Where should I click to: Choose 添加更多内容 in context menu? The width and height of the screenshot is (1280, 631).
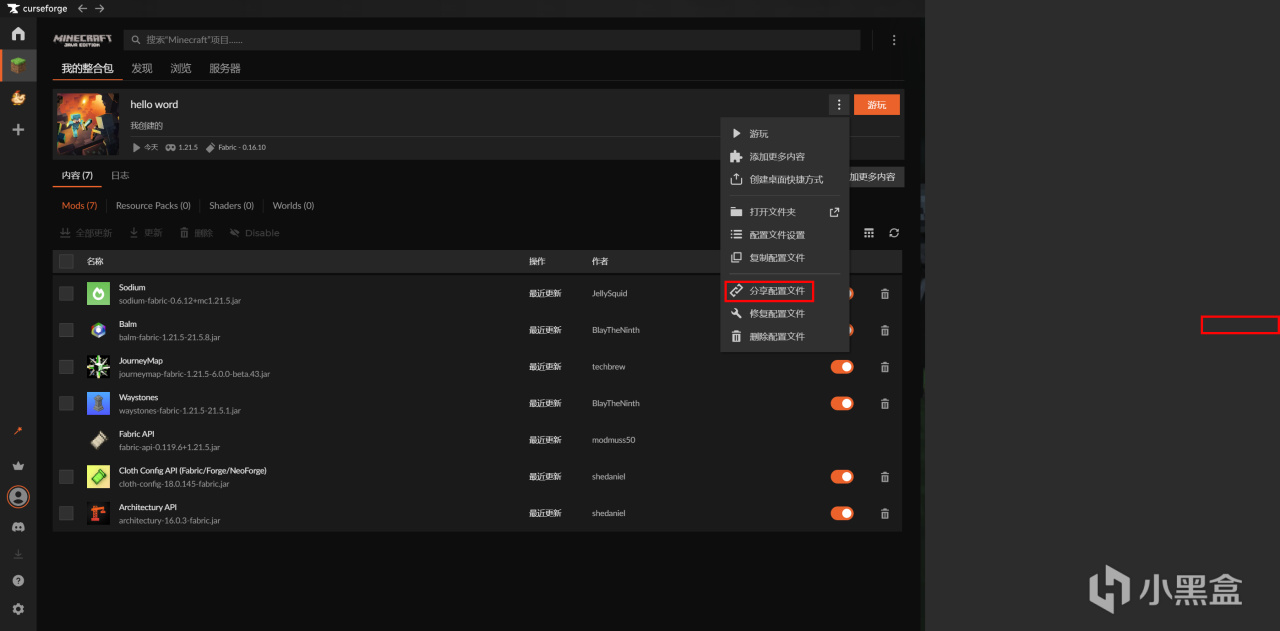785,157
